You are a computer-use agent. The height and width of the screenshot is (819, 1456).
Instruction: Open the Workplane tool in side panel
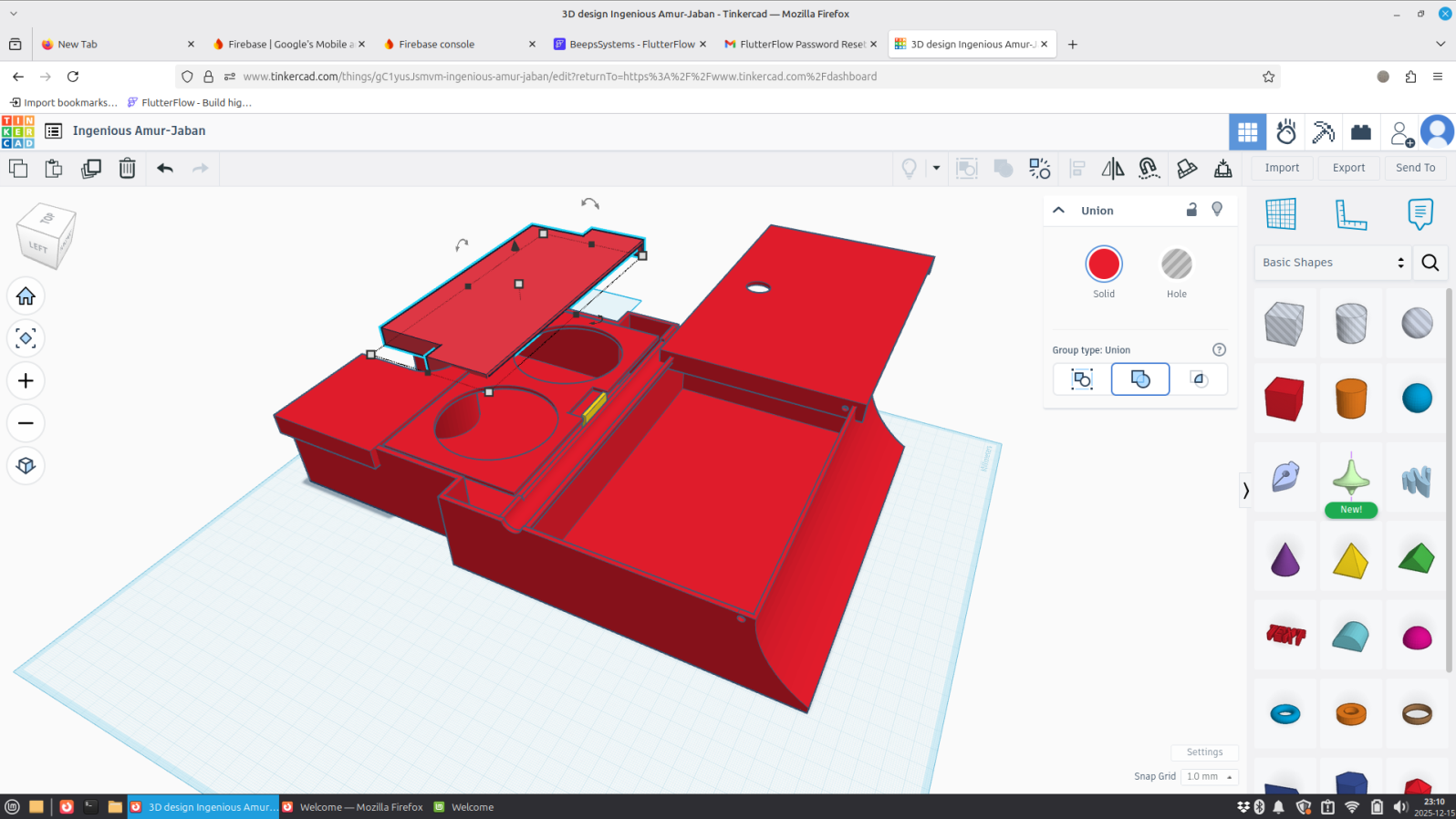pos(1281,214)
